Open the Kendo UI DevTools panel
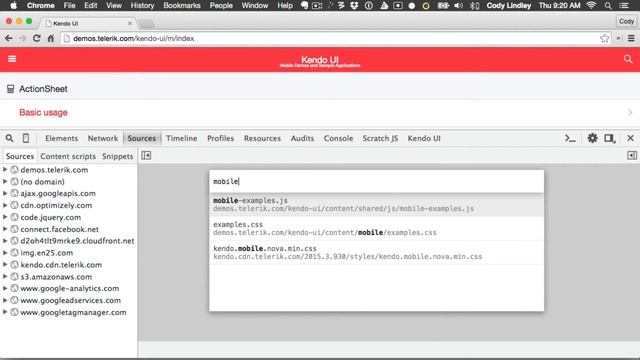 pyautogui.click(x=424, y=138)
